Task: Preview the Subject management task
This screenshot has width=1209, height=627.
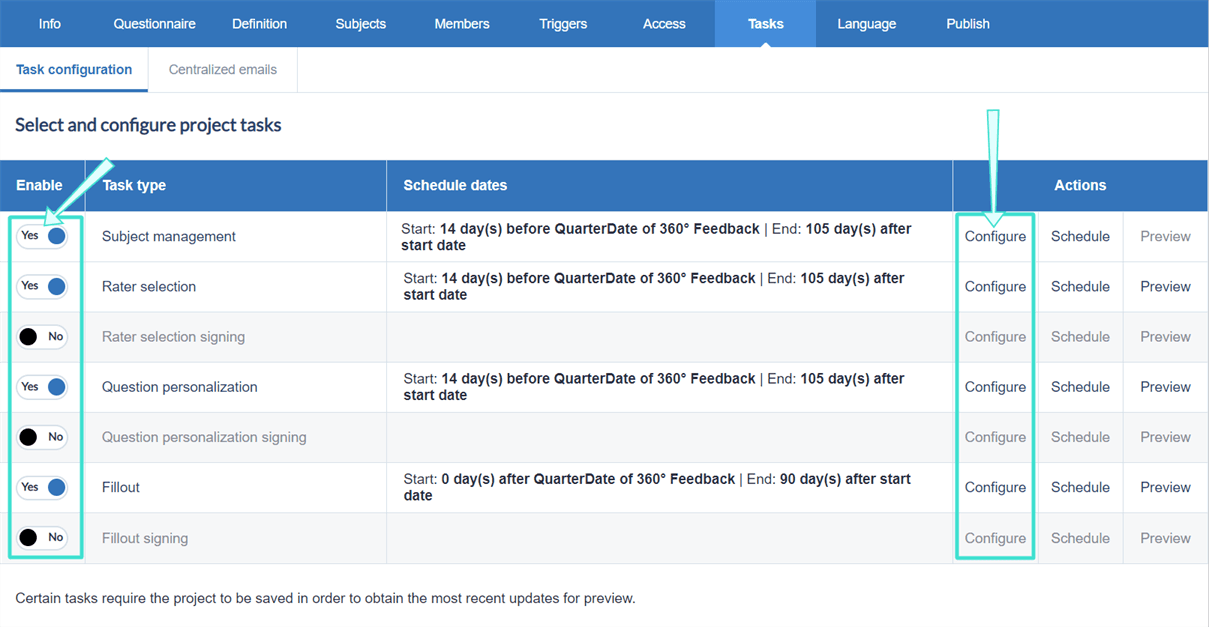Action: coord(1165,236)
